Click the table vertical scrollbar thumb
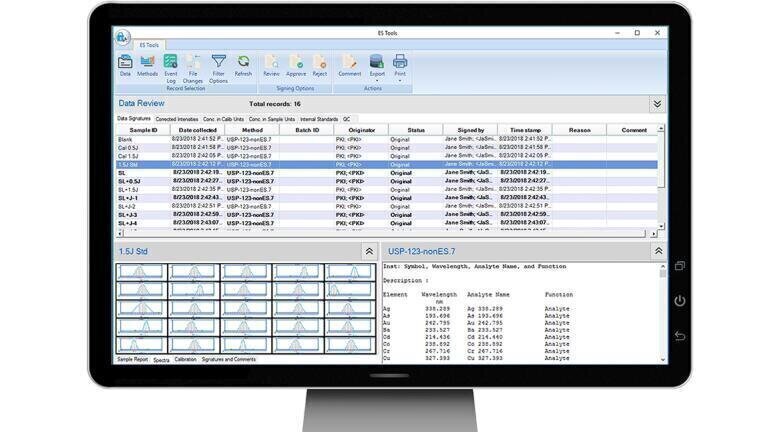Screen dimensions: 768x432 pos(661,159)
